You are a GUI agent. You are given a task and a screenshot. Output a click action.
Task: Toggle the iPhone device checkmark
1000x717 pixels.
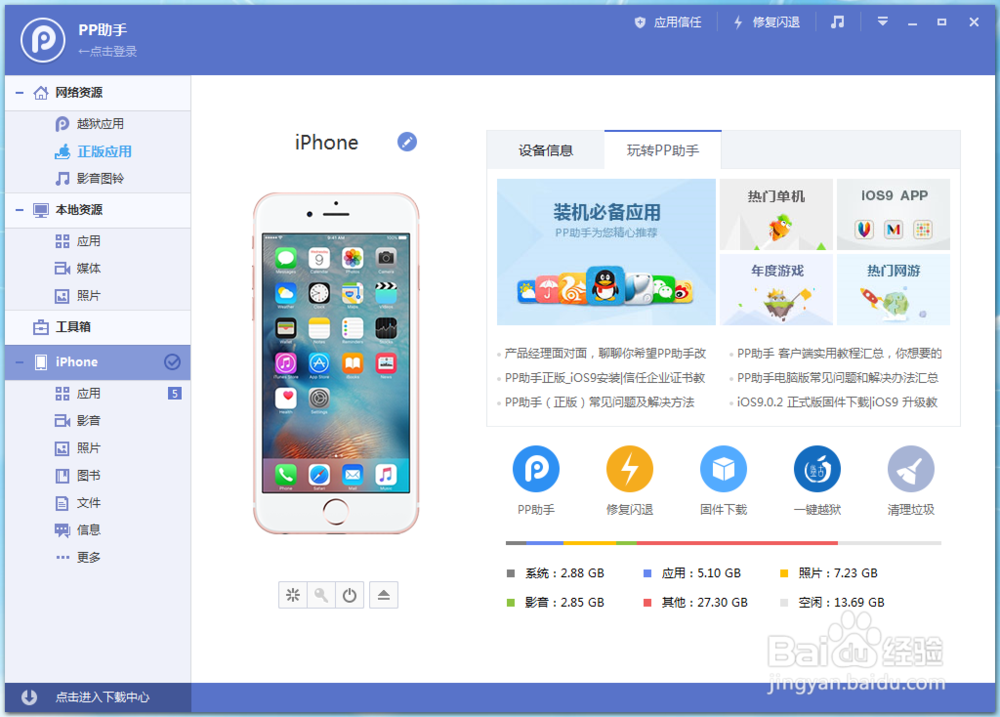[172, 362]
